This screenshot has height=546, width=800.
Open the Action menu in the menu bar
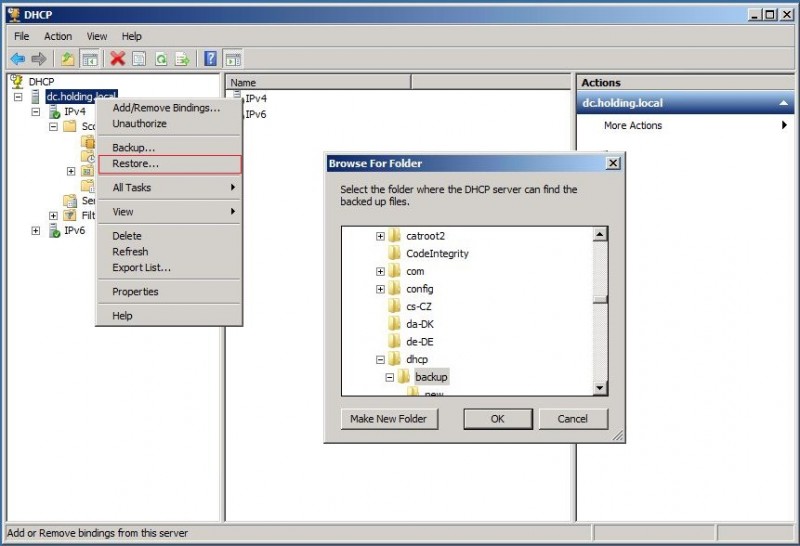[x=58, y=36]
